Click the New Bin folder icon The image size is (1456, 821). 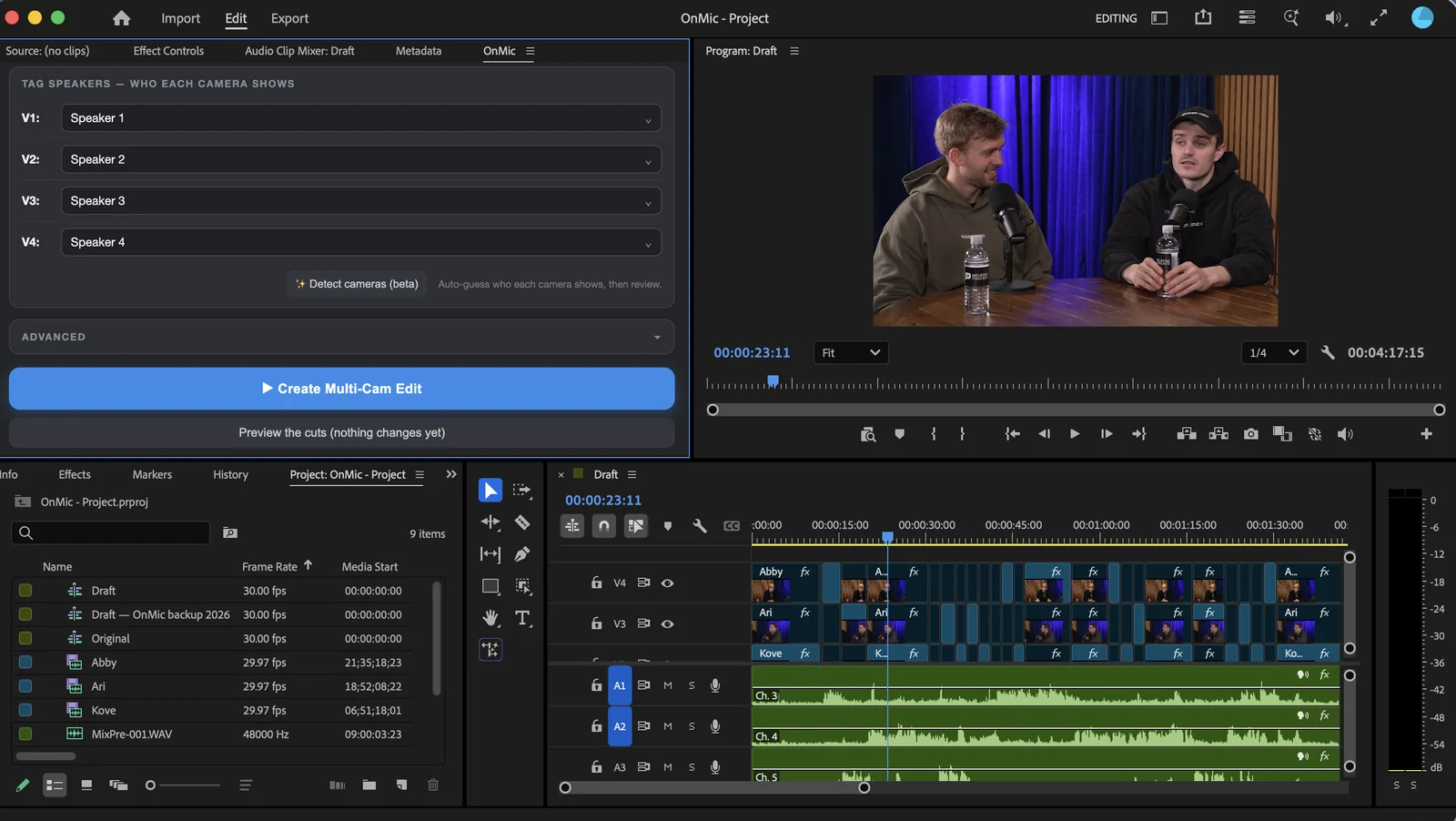[x=369, y=785]
